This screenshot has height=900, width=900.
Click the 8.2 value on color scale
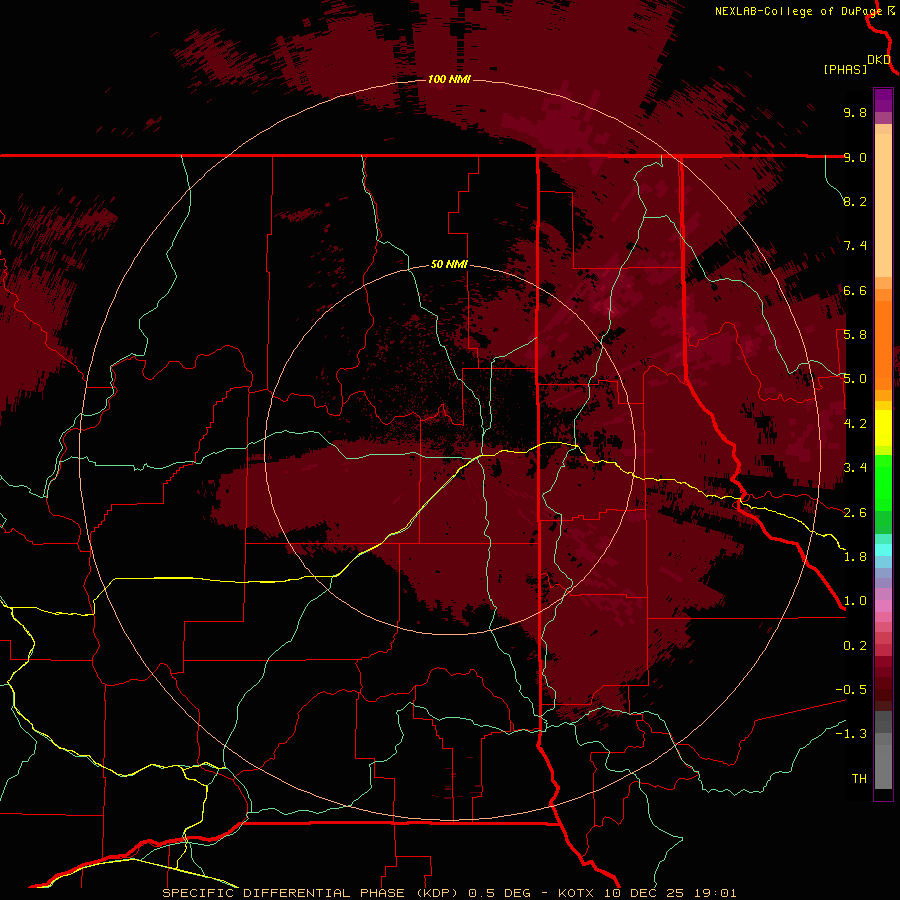point(855,201)
